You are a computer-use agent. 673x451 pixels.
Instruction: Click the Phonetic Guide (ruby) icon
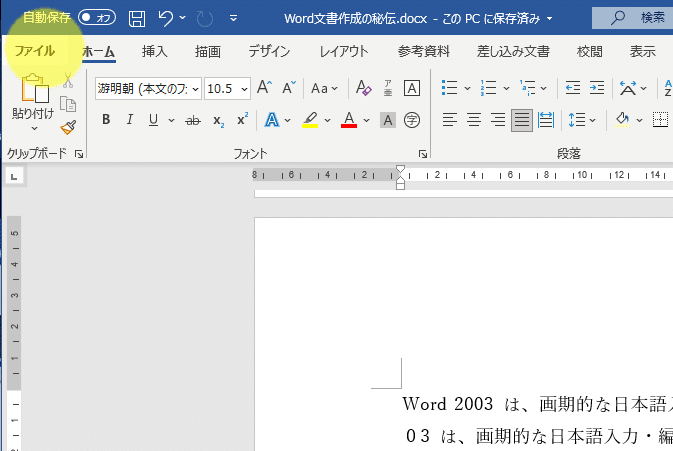point(388,88)
